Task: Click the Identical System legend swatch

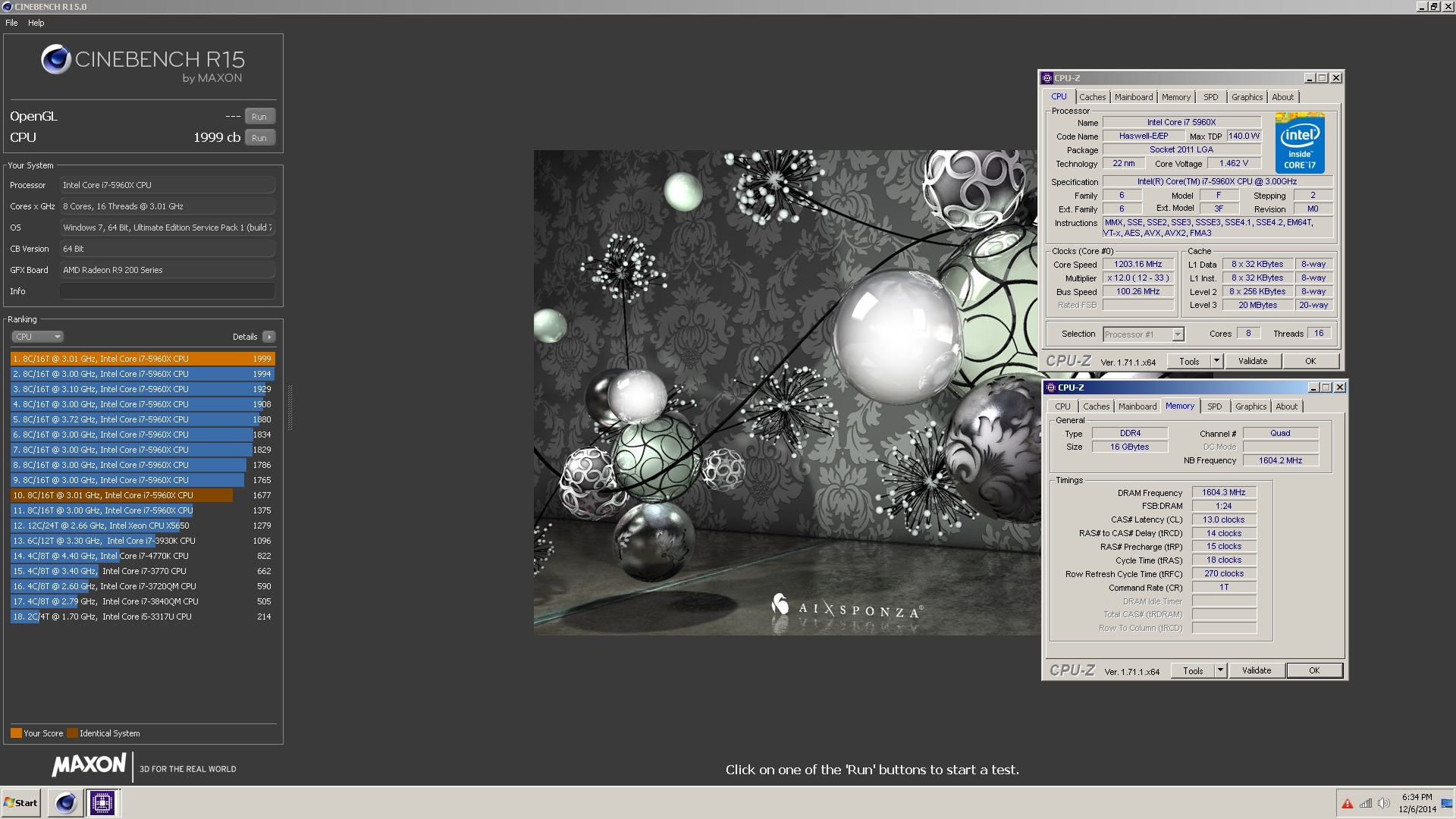Action: [72, 733]
